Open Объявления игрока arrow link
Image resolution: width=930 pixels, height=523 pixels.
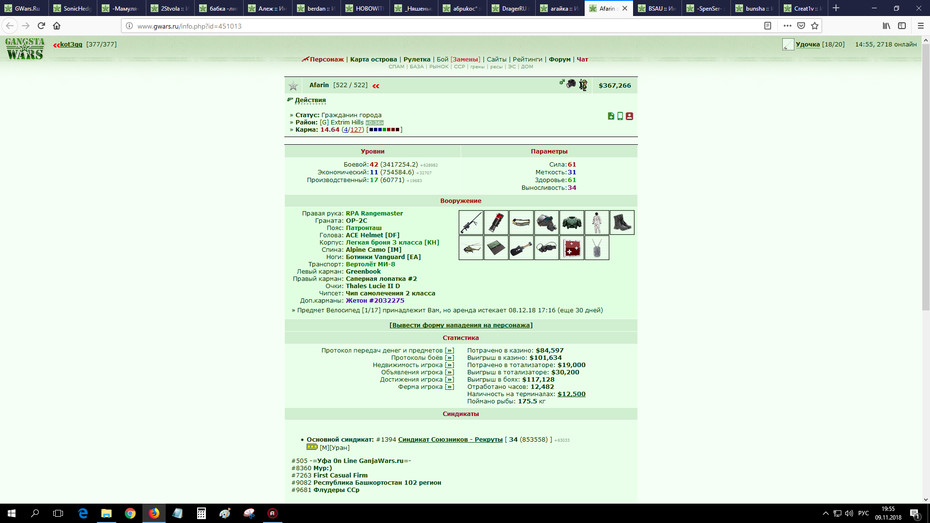[x=449, y=372]
